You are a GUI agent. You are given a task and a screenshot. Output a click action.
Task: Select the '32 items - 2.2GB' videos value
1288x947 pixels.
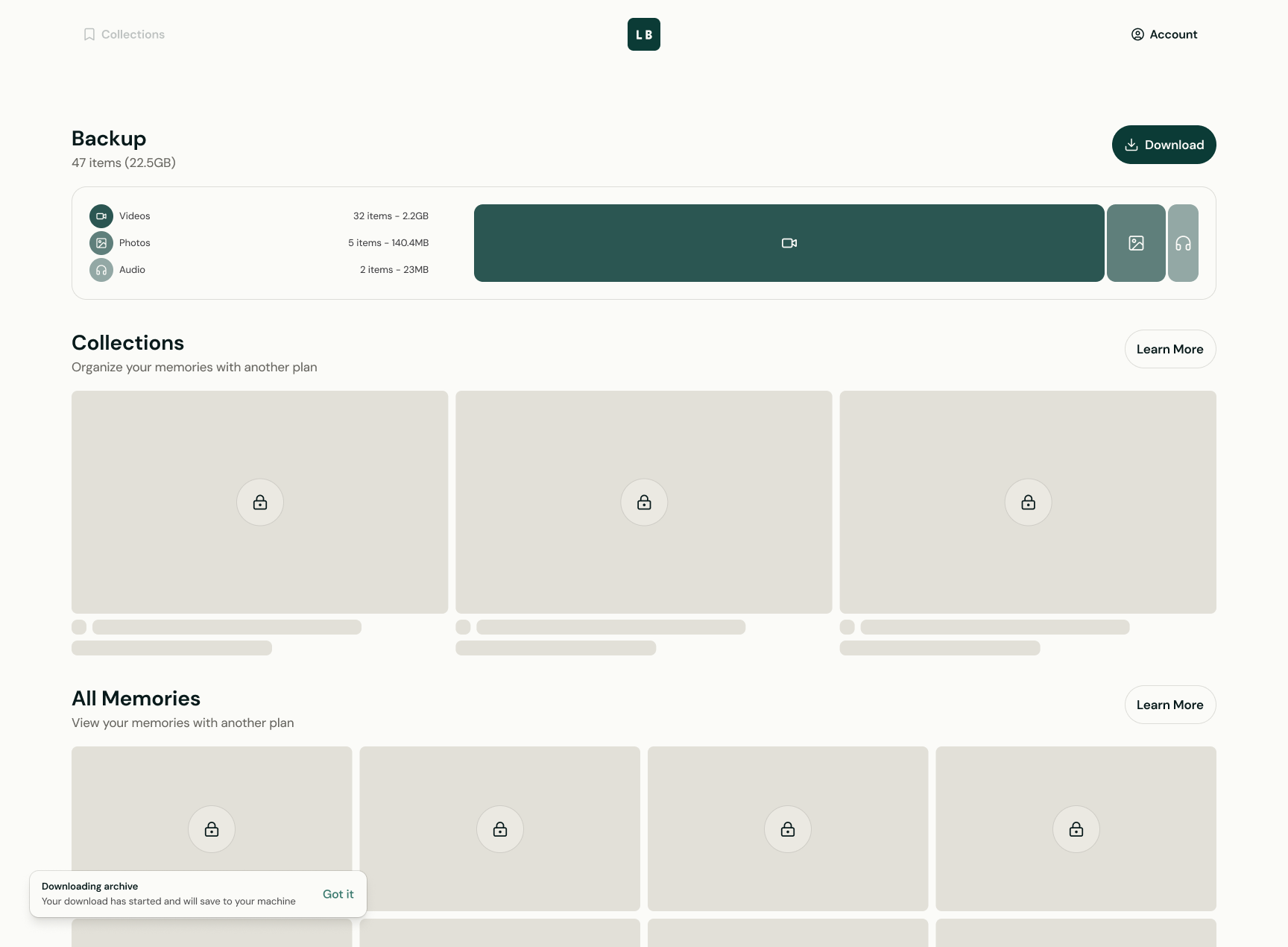[391, 216]
